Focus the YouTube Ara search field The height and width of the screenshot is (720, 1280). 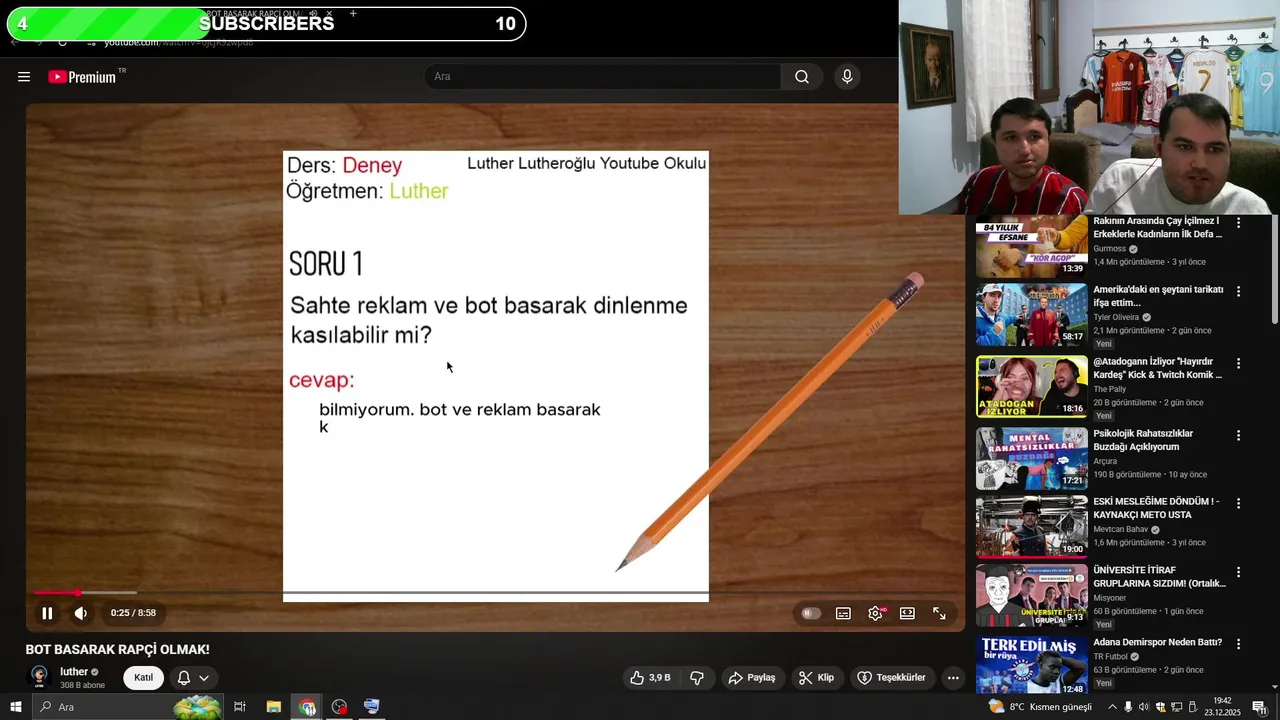(x=603, y=77)
